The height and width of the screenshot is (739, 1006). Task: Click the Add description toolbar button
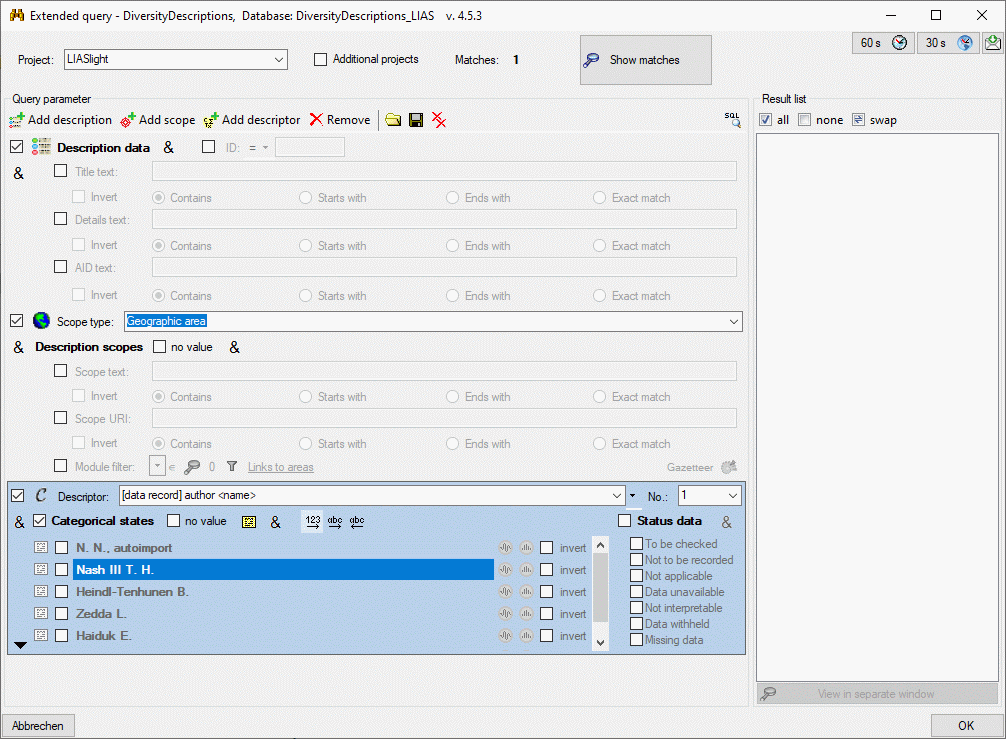(x=60, y=120)
